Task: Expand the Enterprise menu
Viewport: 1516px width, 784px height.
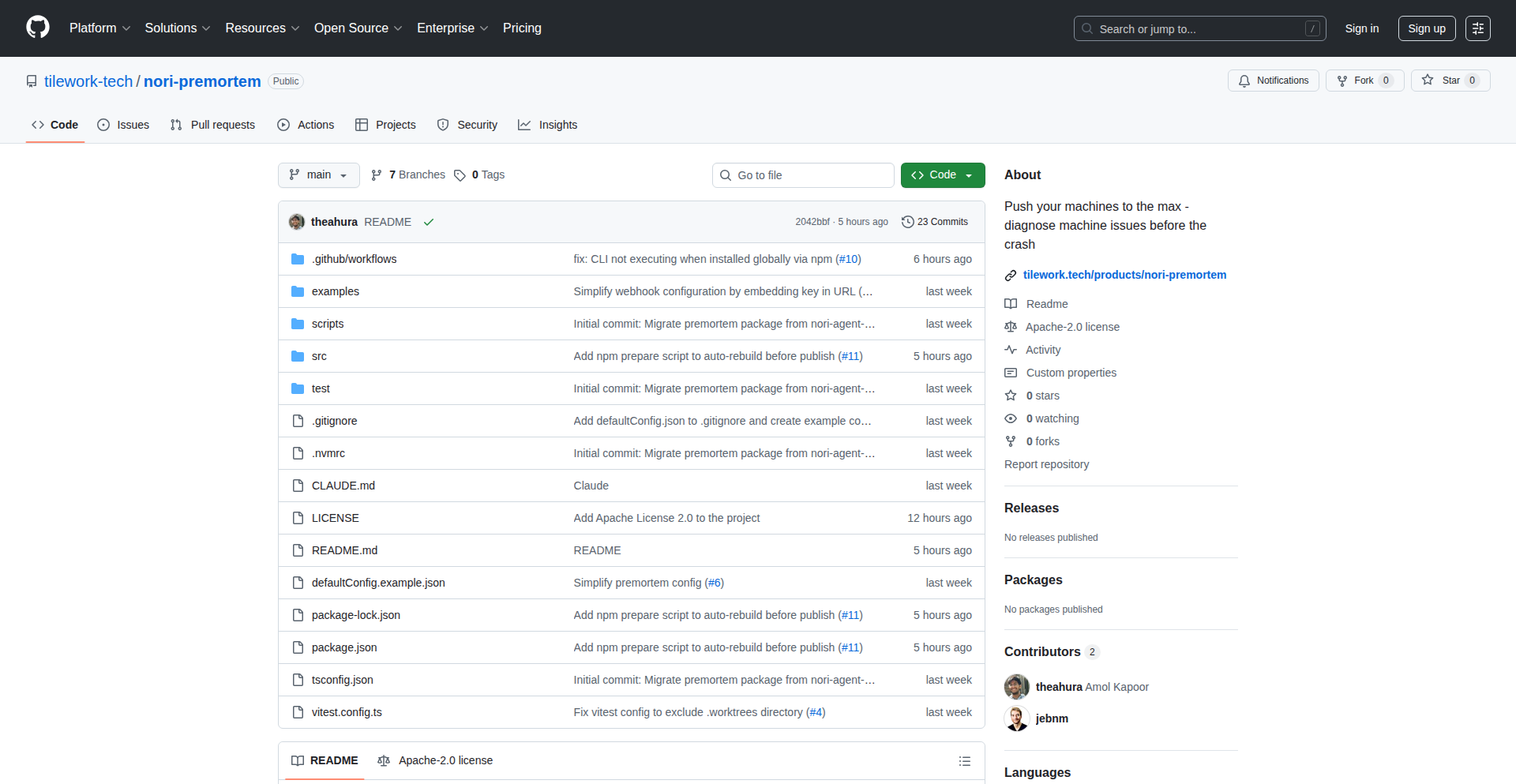Action: click(x=452, y=28)
